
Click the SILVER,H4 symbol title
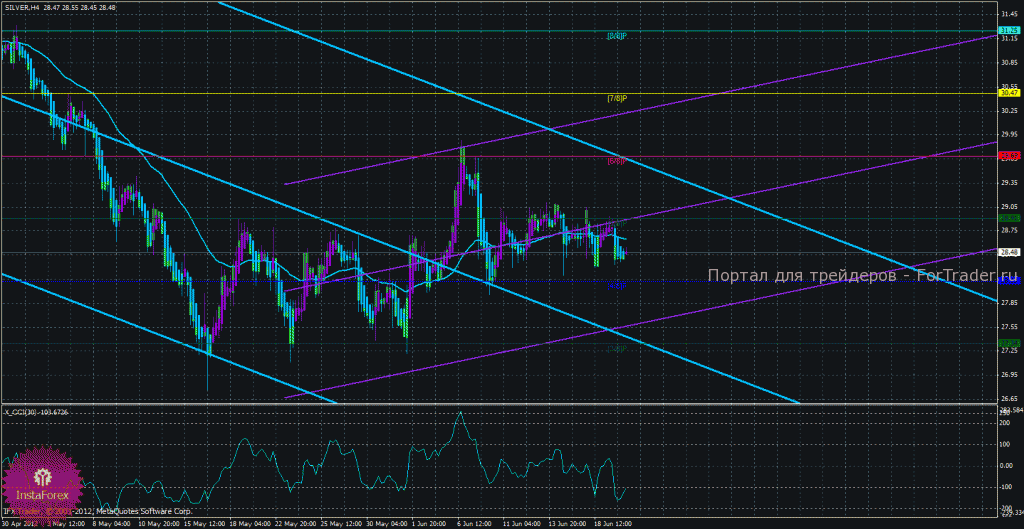pos(23,7)
